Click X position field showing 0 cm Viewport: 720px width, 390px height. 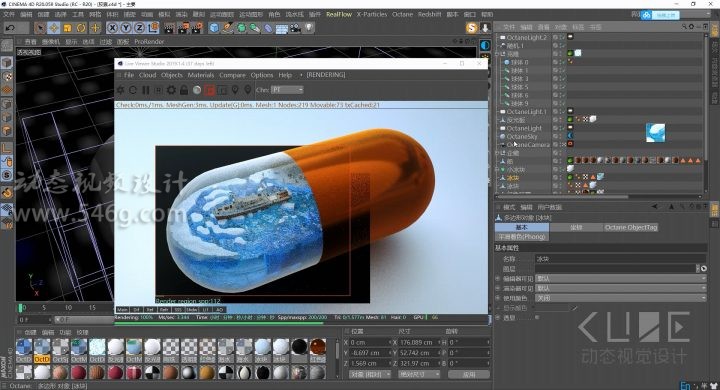click(x=369, y=343)
